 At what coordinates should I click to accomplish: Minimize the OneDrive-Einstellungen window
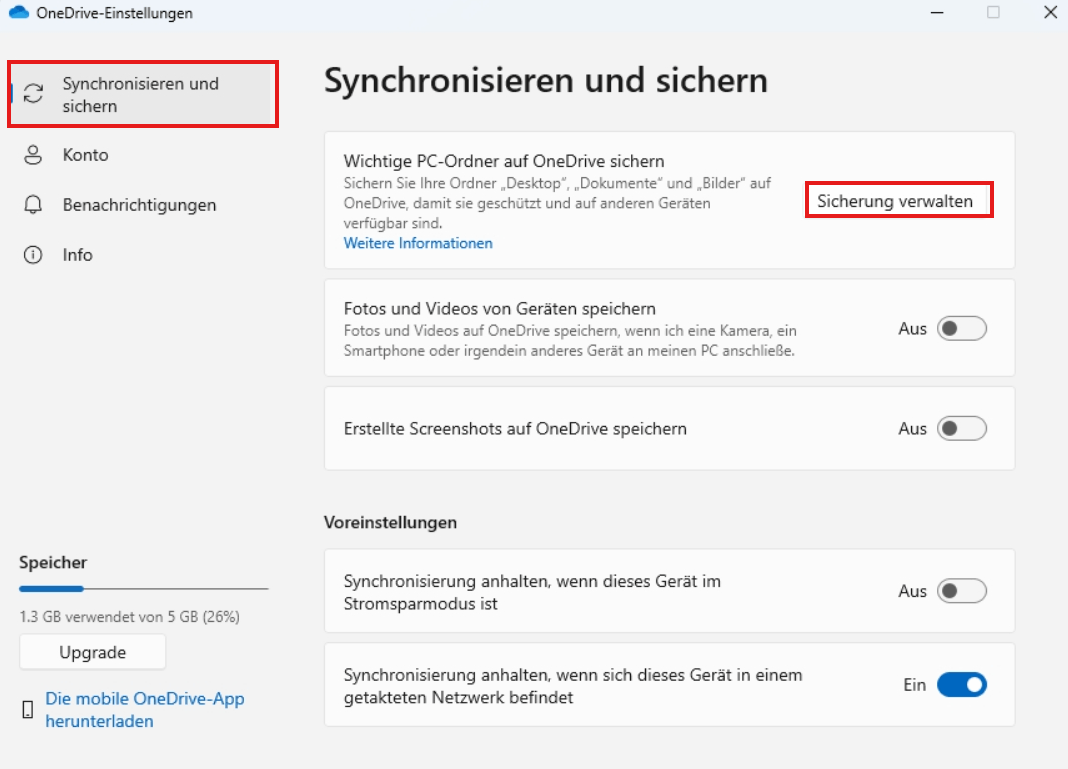(937, 12)
